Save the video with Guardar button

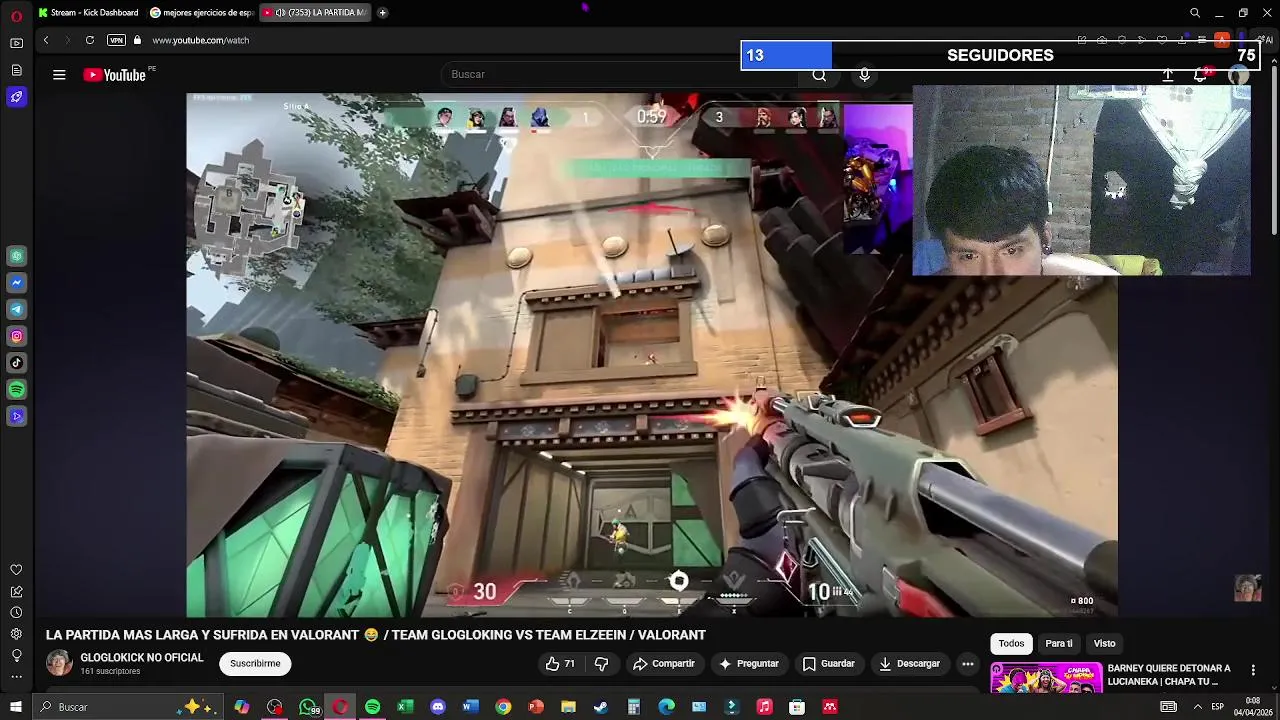tap(829, 664)
